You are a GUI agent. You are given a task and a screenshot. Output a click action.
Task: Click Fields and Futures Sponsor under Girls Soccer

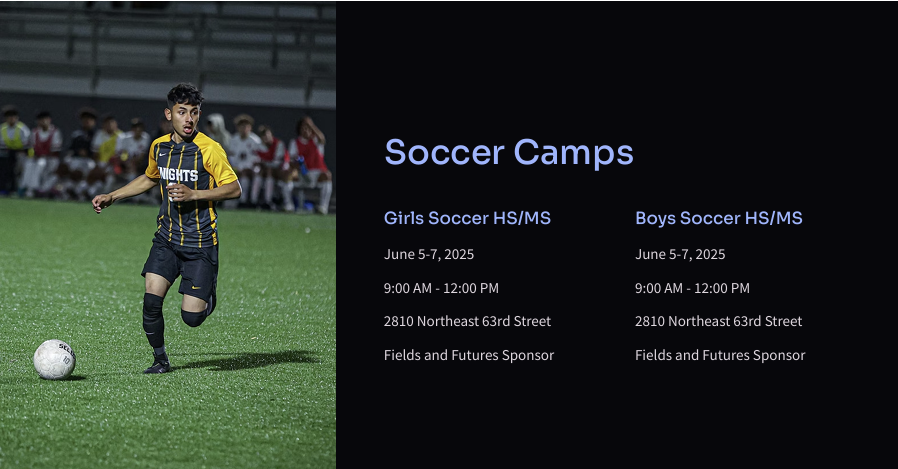468,355
